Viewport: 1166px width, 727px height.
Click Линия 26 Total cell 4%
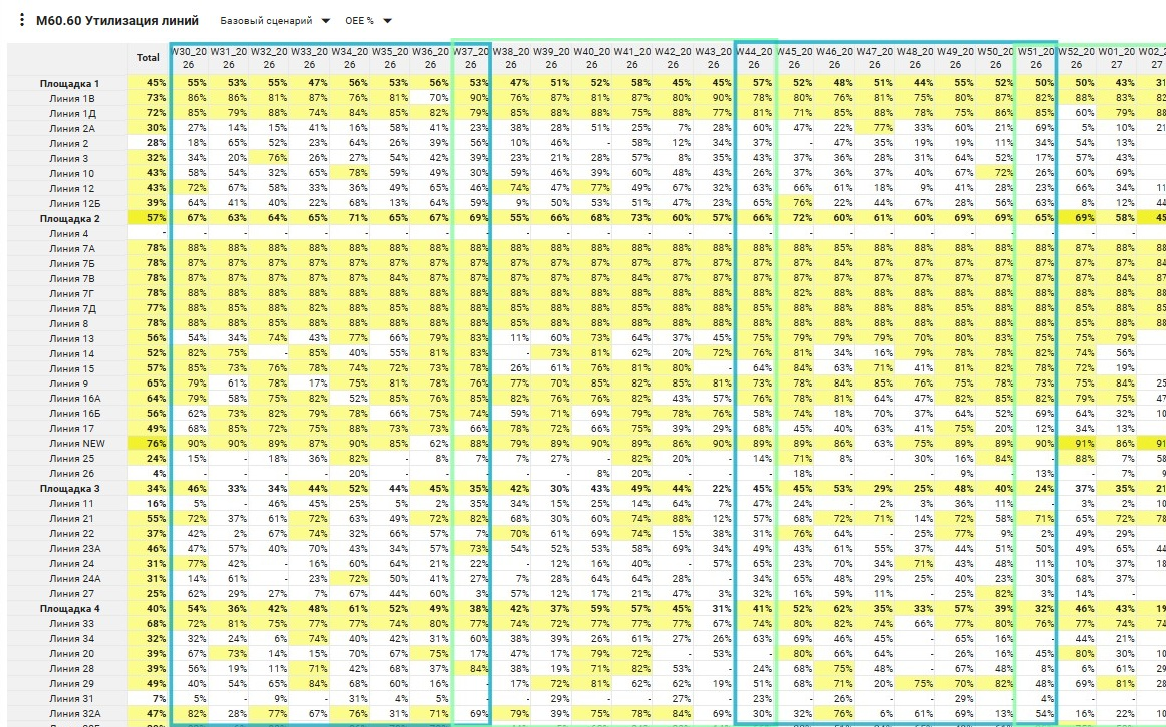(x=148, y=474)
